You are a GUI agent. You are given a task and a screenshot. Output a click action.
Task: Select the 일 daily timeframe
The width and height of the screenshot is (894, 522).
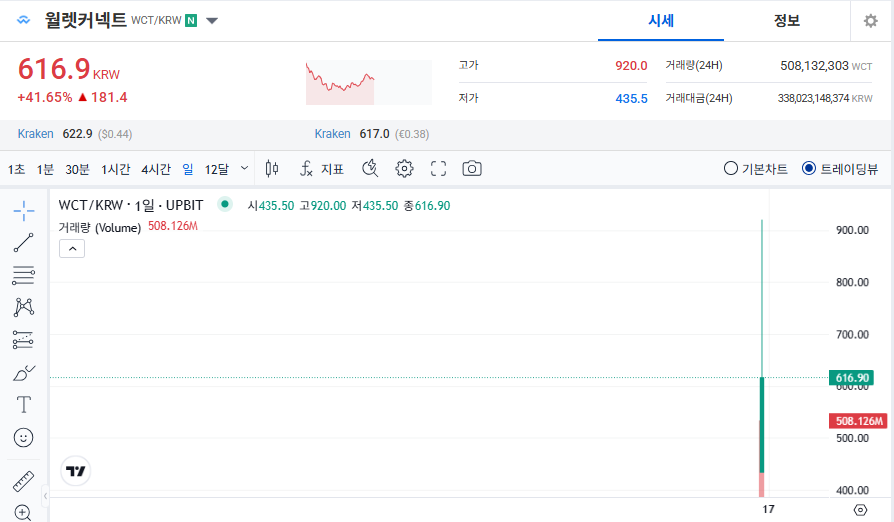pyautogui.click(x=188, y=169)
